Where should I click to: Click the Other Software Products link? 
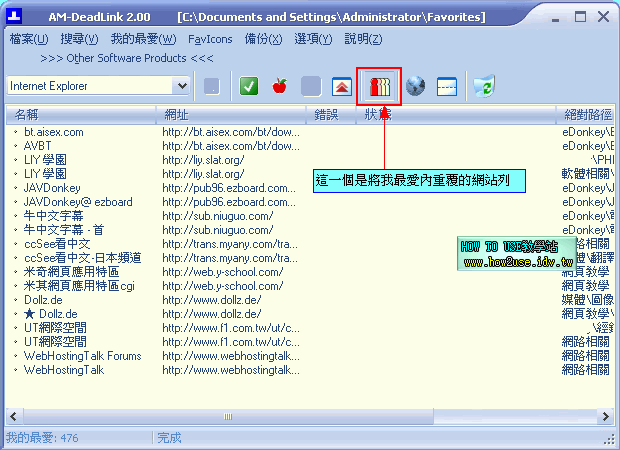(127, 58)
